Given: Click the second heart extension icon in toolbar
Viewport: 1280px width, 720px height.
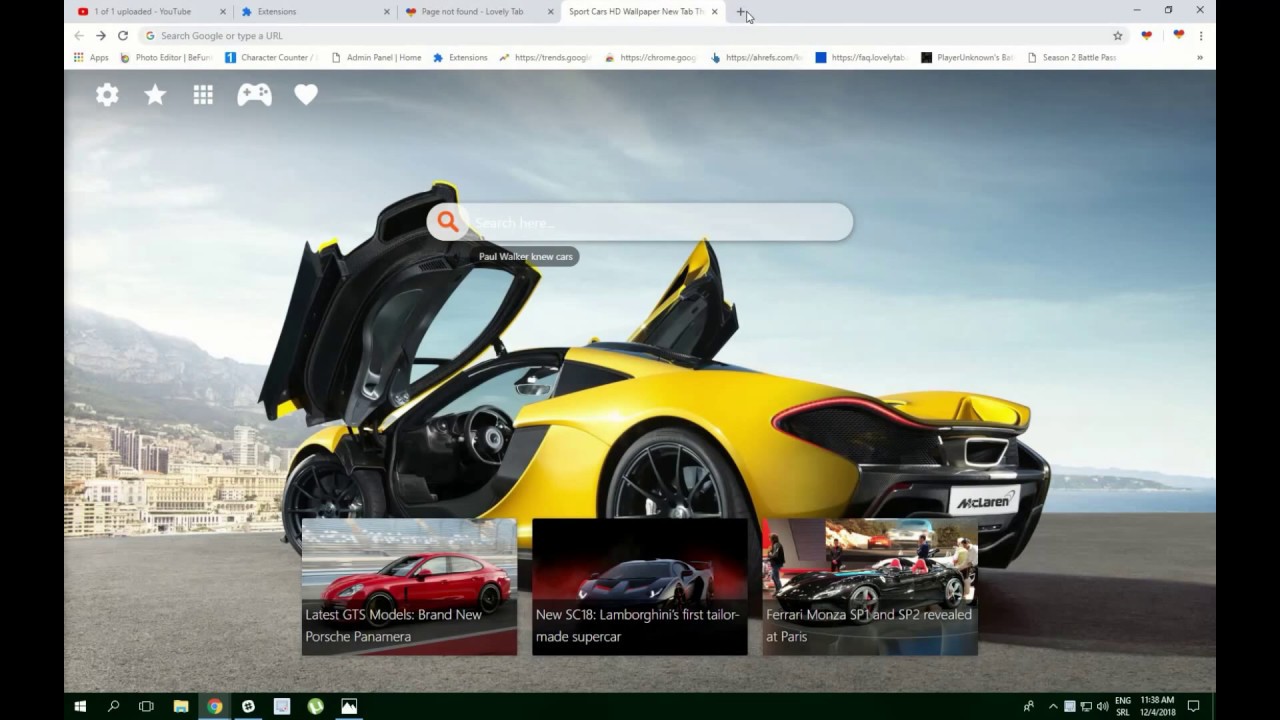Looking at the screenshot, I should (1178, 35).
